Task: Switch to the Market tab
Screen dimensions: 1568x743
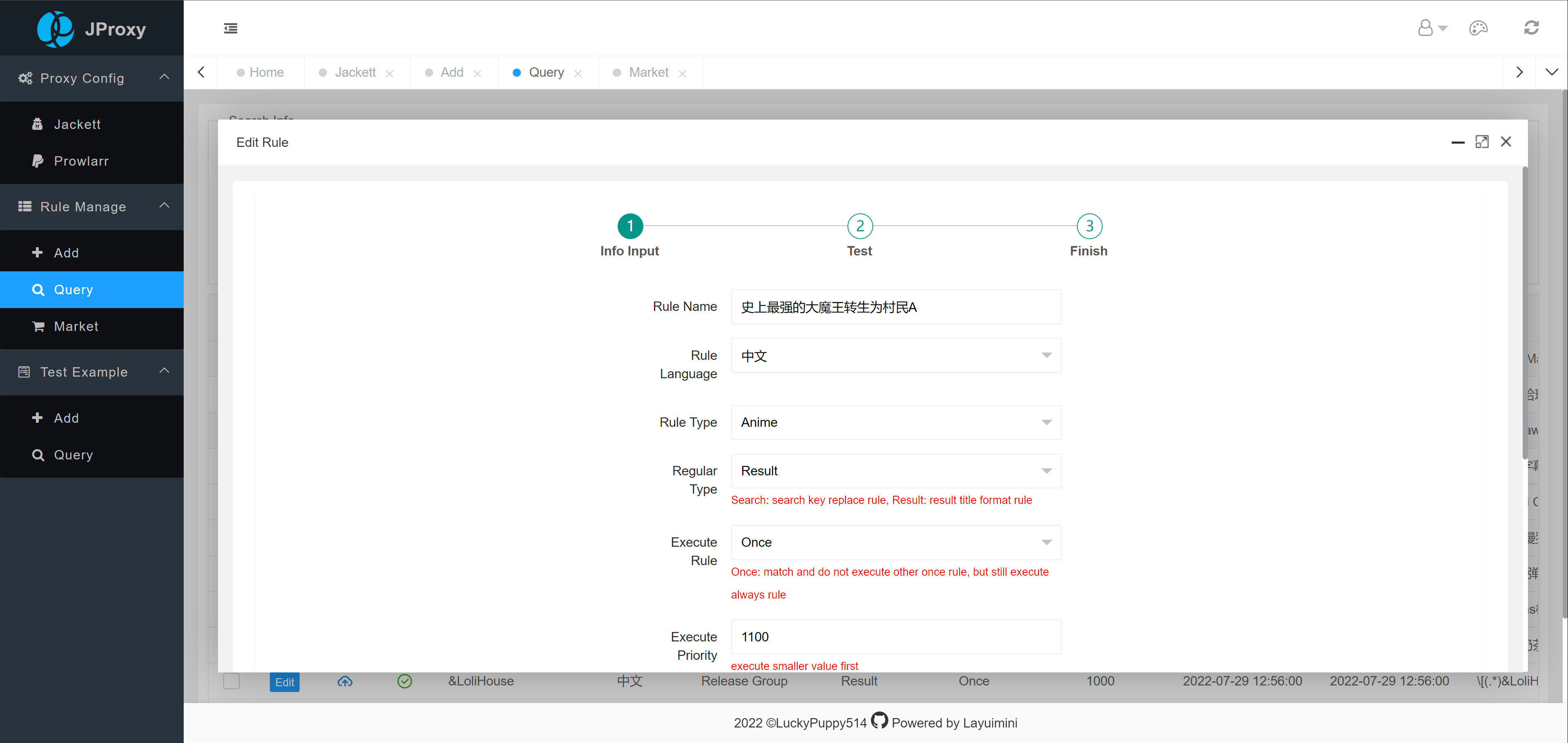Action: [647, 72]
